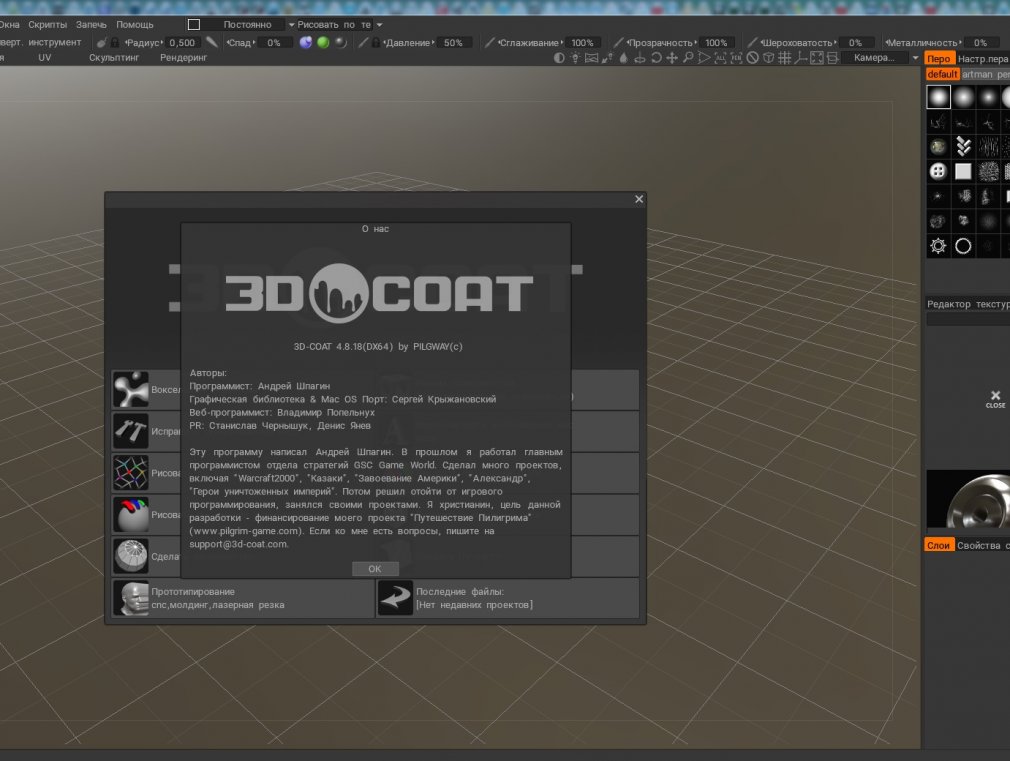This screenshot has width=1010, height=761.
Task: Open the Помощь menu
Action: [135, 24]
